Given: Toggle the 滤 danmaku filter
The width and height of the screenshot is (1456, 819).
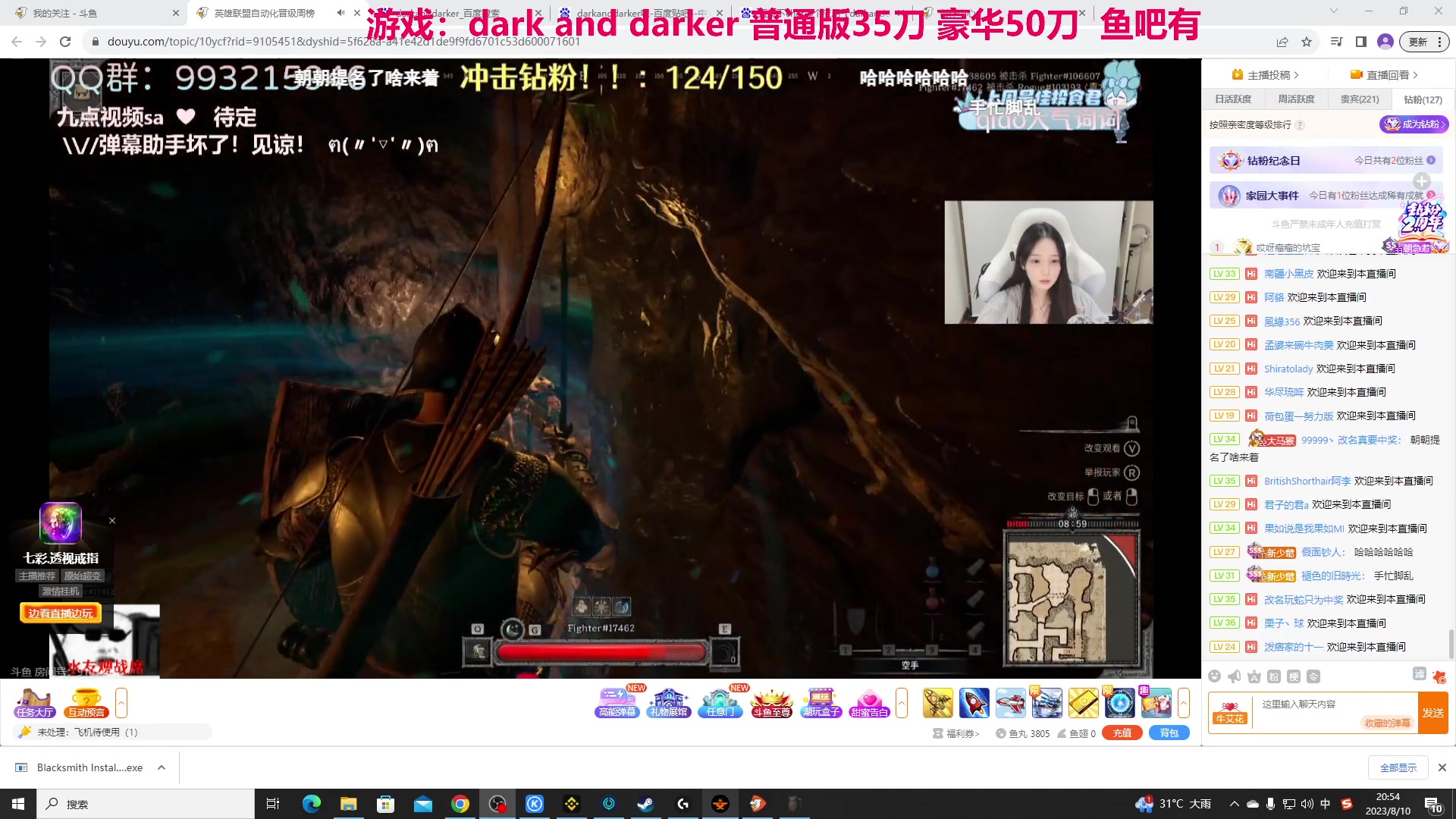Looking at the screenshot, I should coord(1420,674).
